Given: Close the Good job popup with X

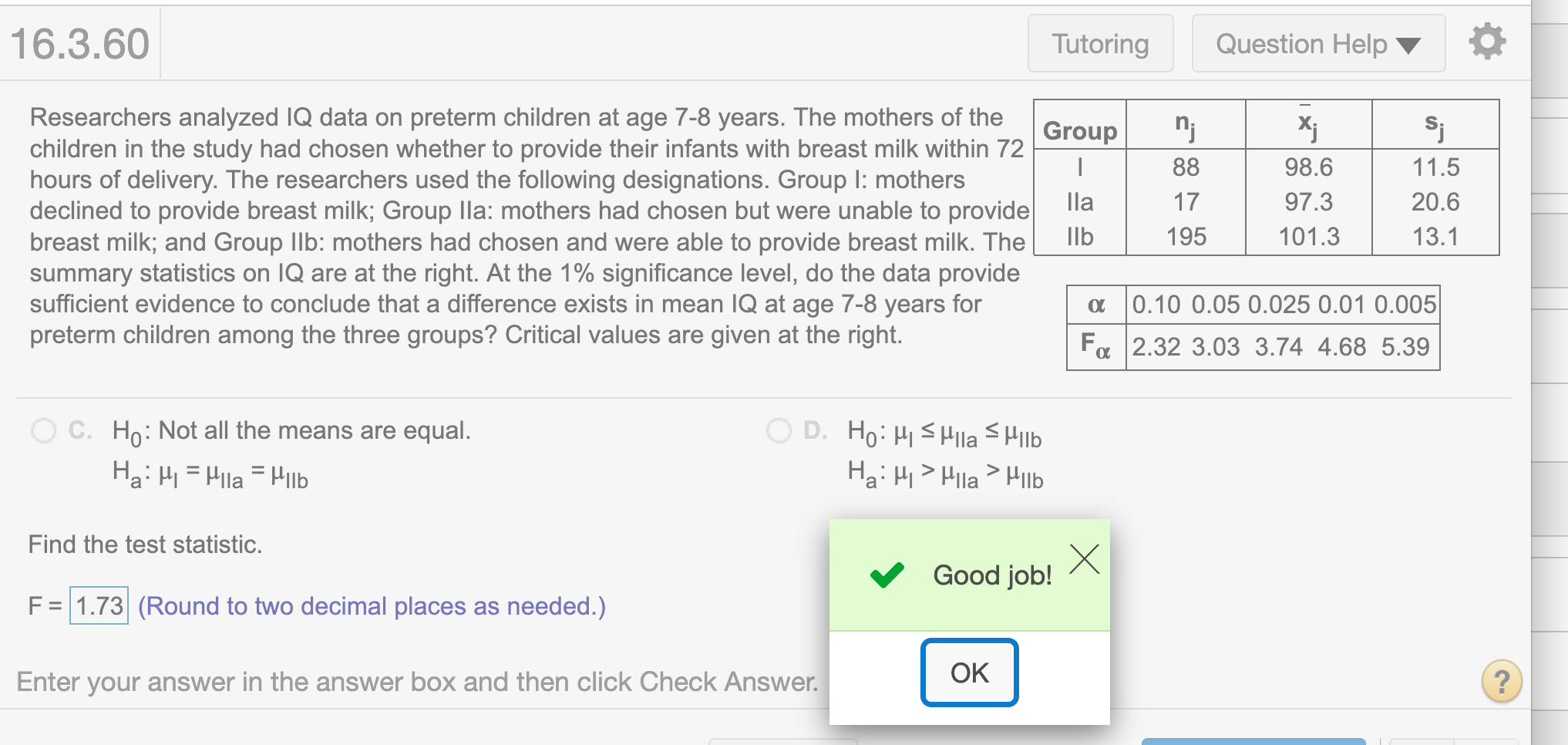Looking at the screenshot, I should coord(1085,559).
